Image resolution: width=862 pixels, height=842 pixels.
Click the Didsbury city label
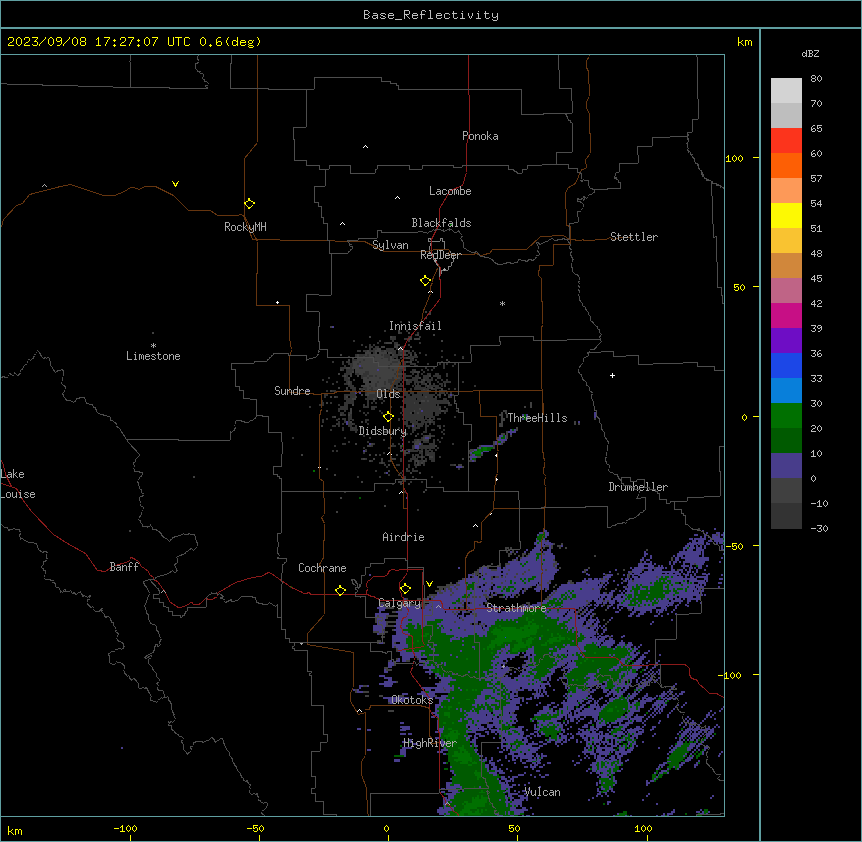383,431
